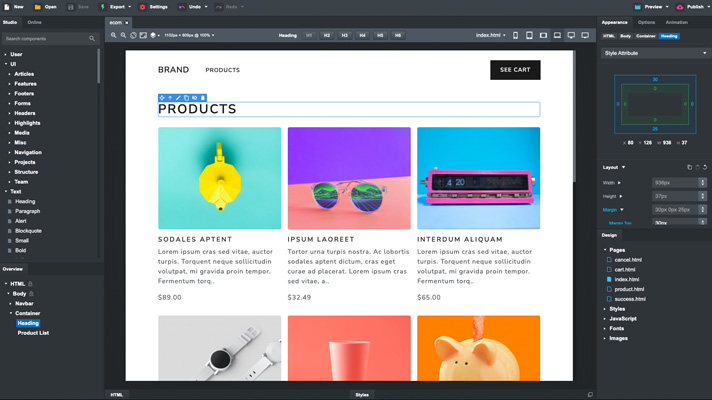Click the search icon in components panel

pos(92,39)
